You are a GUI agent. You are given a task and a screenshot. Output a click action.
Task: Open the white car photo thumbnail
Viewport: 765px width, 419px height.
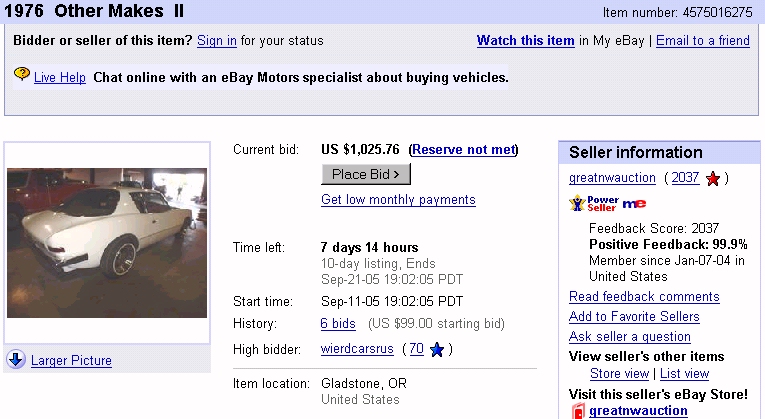(x=107, y=243)
